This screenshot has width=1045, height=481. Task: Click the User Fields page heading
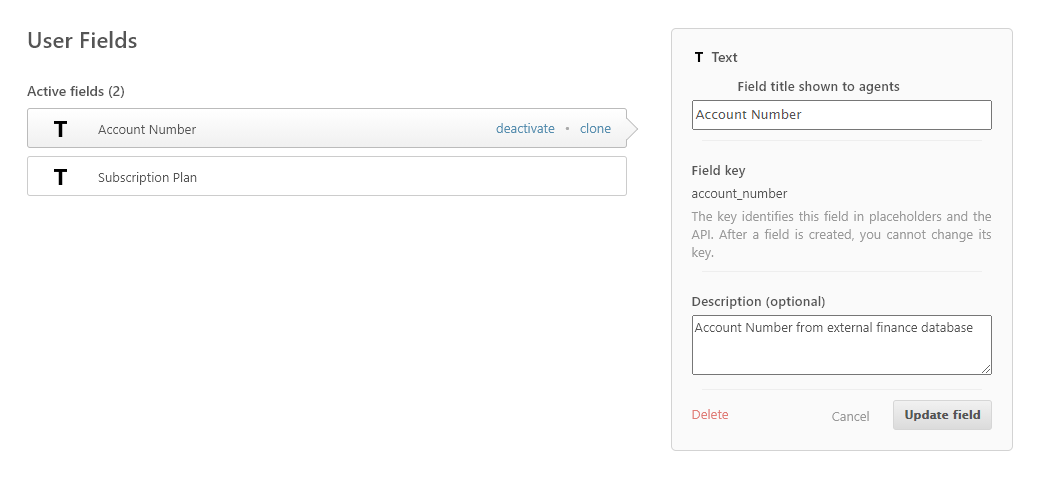pyautogui.click(x=82, y=41)
